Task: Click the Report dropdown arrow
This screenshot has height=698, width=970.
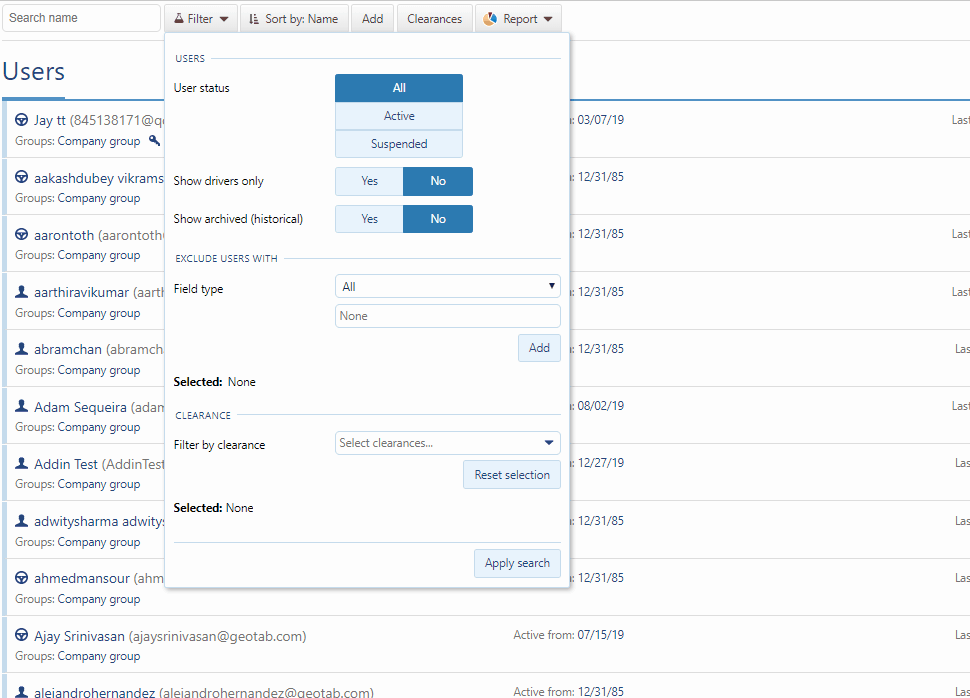Action: coord(548,19)
